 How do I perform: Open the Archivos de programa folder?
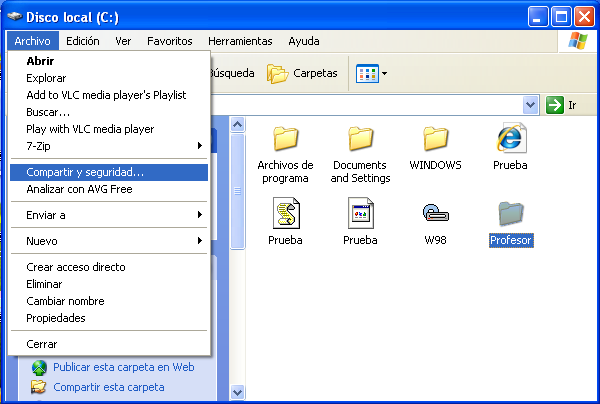285,139
